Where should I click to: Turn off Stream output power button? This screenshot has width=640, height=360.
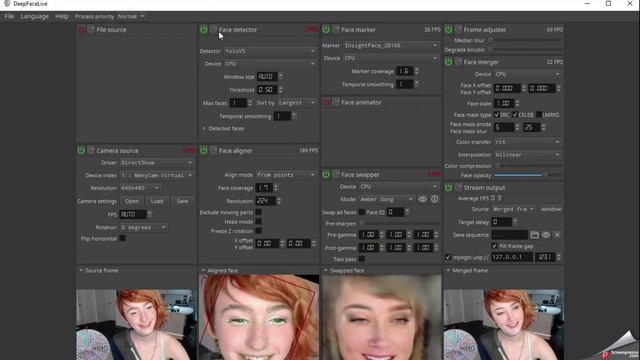tap(448, 187)
